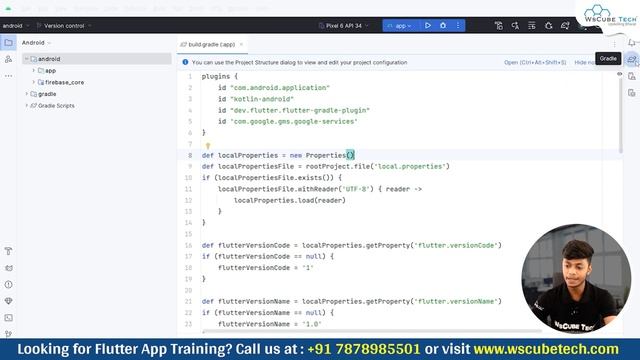This screenshot has width=640, height=360.
Task: Select Gradle Scripts in project tree
Action: click(56, 105)
